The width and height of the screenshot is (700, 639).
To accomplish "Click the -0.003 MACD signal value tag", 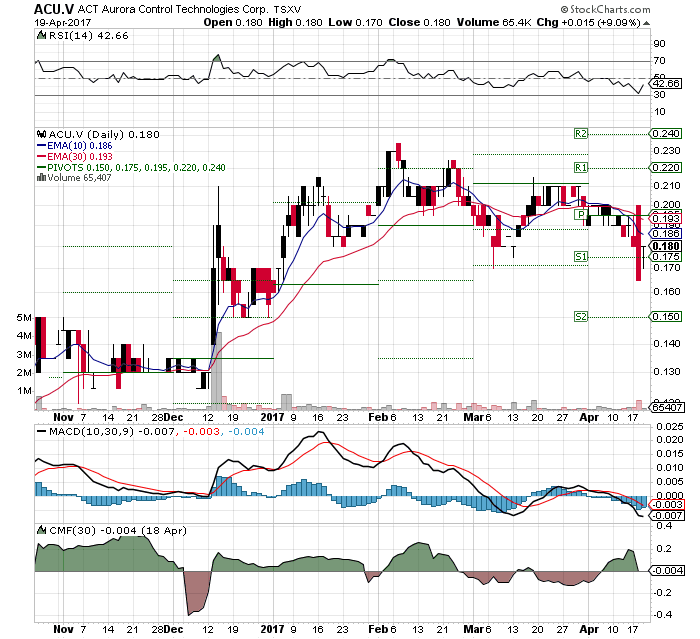I will (667, 505).
